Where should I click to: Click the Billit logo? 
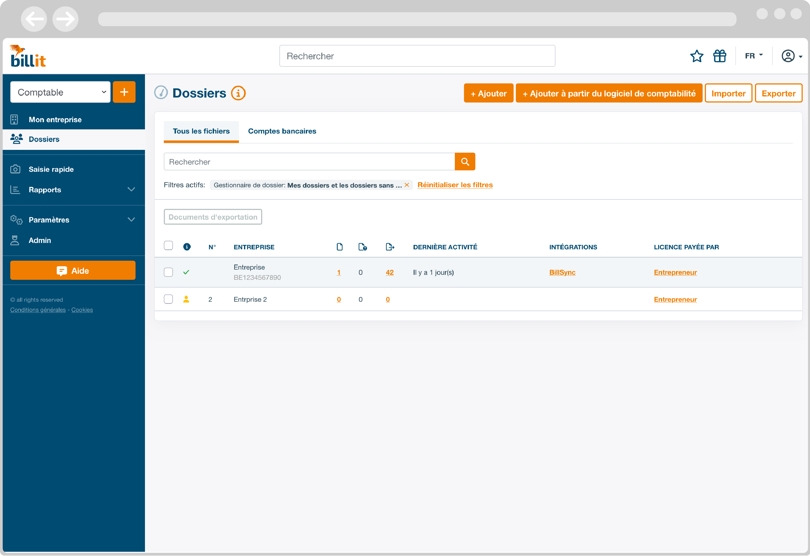27,56
